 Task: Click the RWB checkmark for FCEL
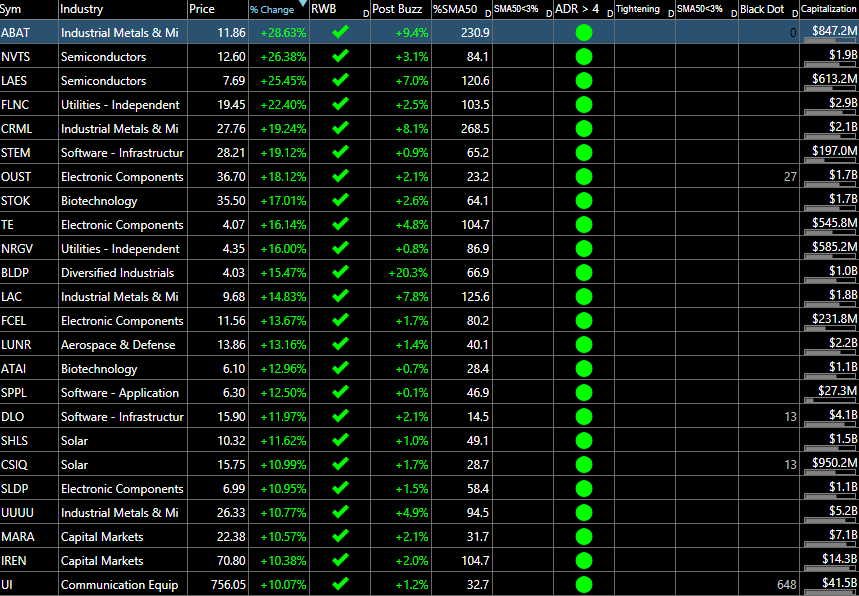coord(340,320)
